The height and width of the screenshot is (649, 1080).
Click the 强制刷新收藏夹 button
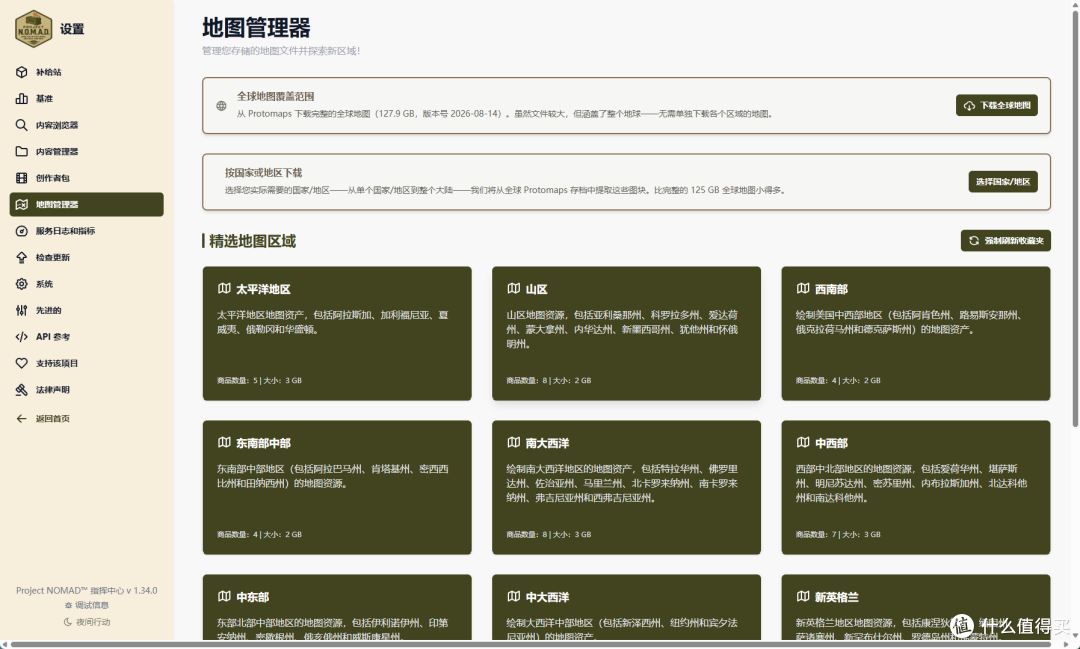1006,240
